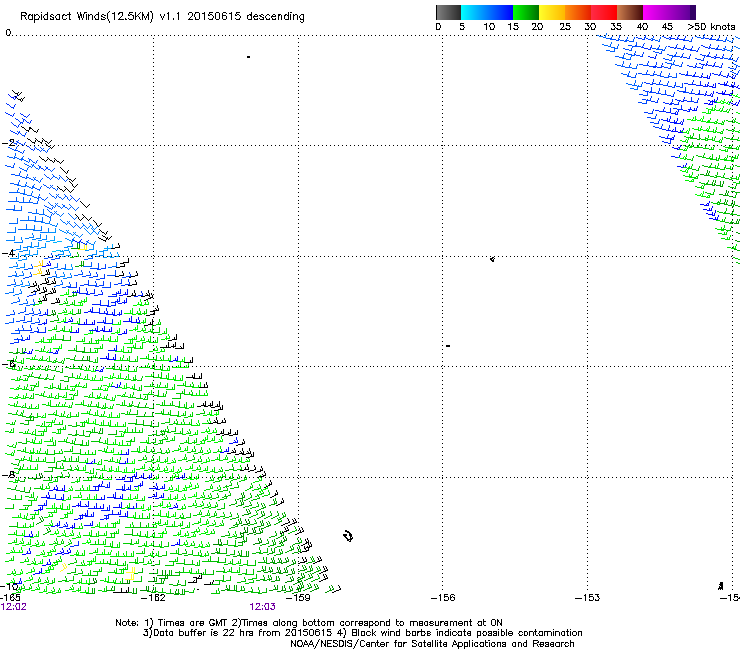Click the plot title 'Rapidscat Winds(12.5KM) v1.1 20150615 descending'
This screenshot has width=740, height=650.
pos(162,17)
